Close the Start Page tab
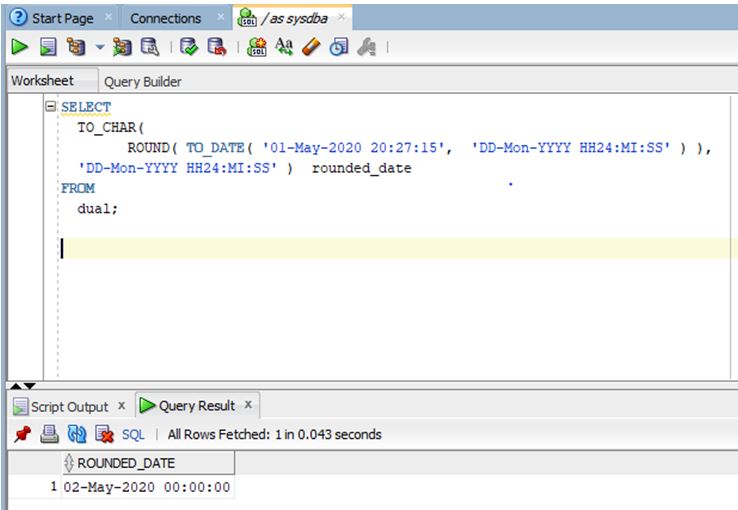Screen dimensions: 738x510 (108, 17)
